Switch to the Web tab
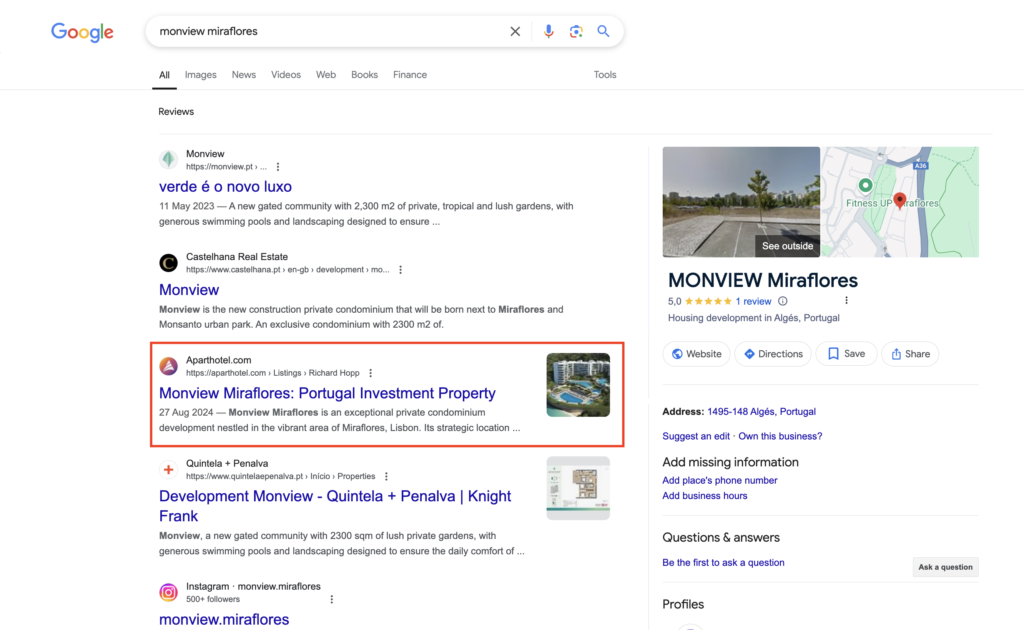Image resolution: width=1024 pixels, height=630 pixels. (326, 75)
